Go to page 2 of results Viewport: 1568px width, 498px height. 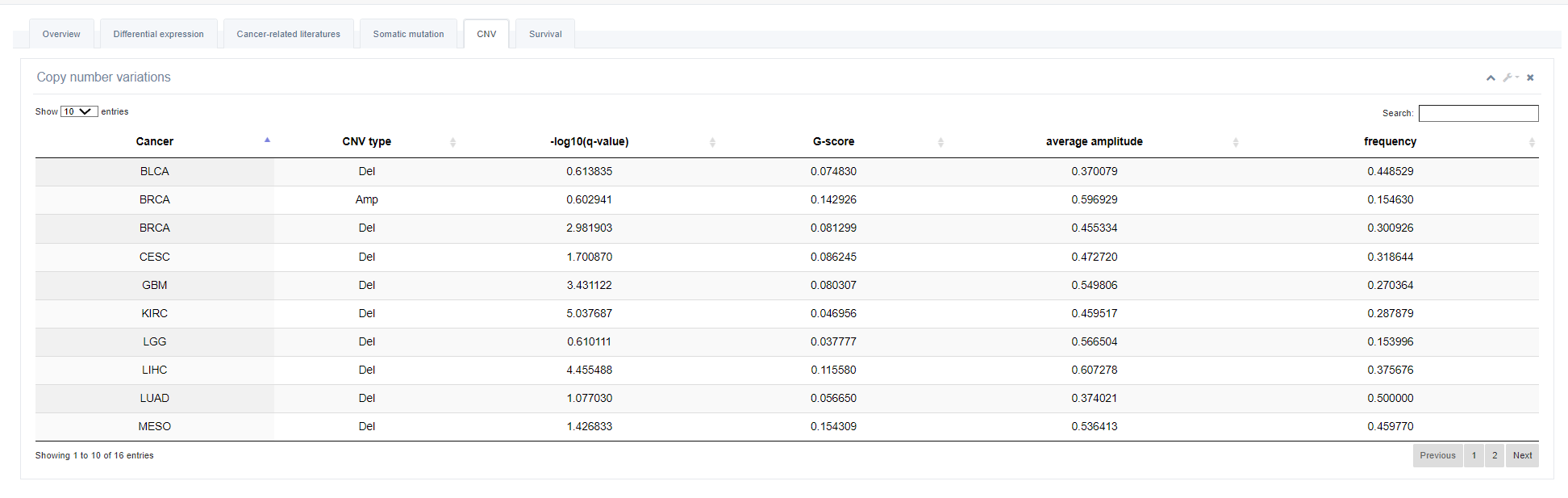coord(1495,455)
